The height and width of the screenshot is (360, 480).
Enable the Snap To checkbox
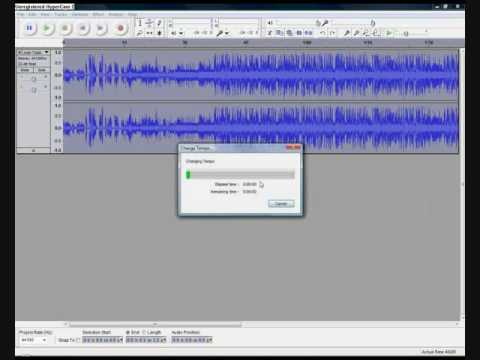coord(78,340)
